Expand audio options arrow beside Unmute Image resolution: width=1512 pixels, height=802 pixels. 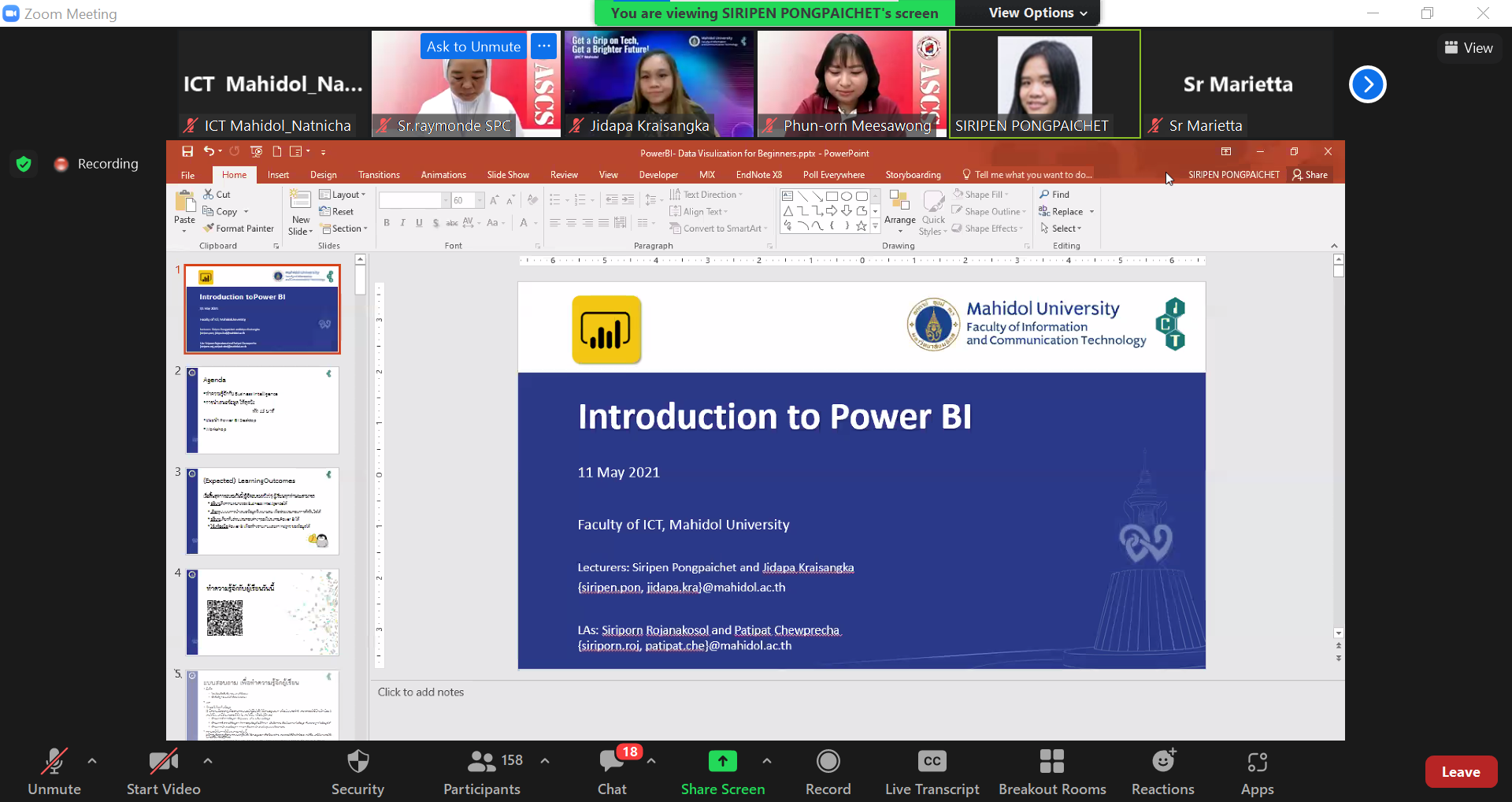tap(92, 761)
